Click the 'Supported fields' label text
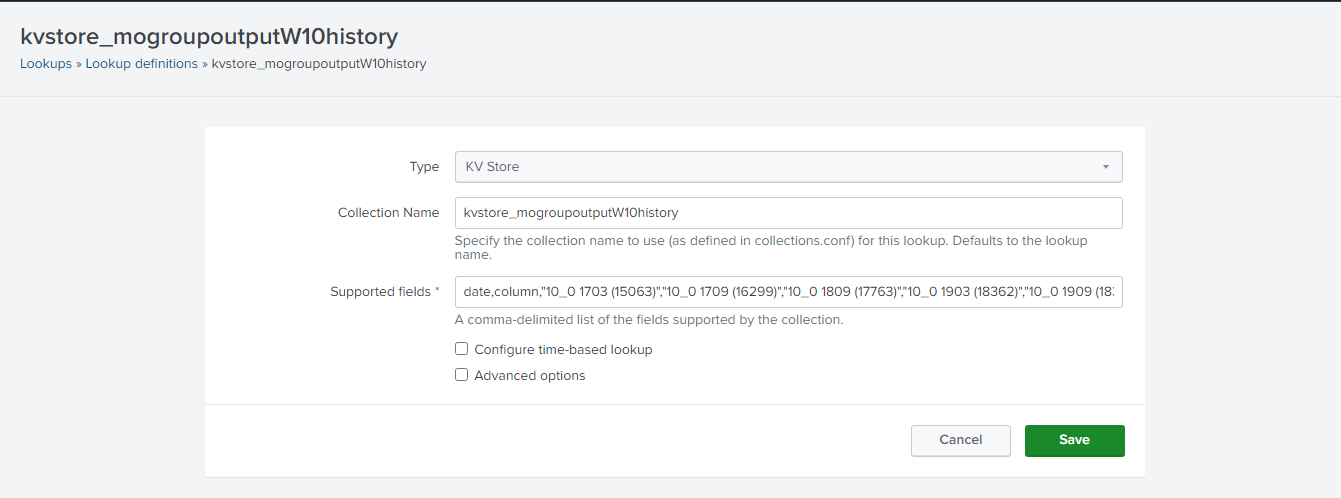The height and width of the screenshot is (498, 1341). pos(381,292)
